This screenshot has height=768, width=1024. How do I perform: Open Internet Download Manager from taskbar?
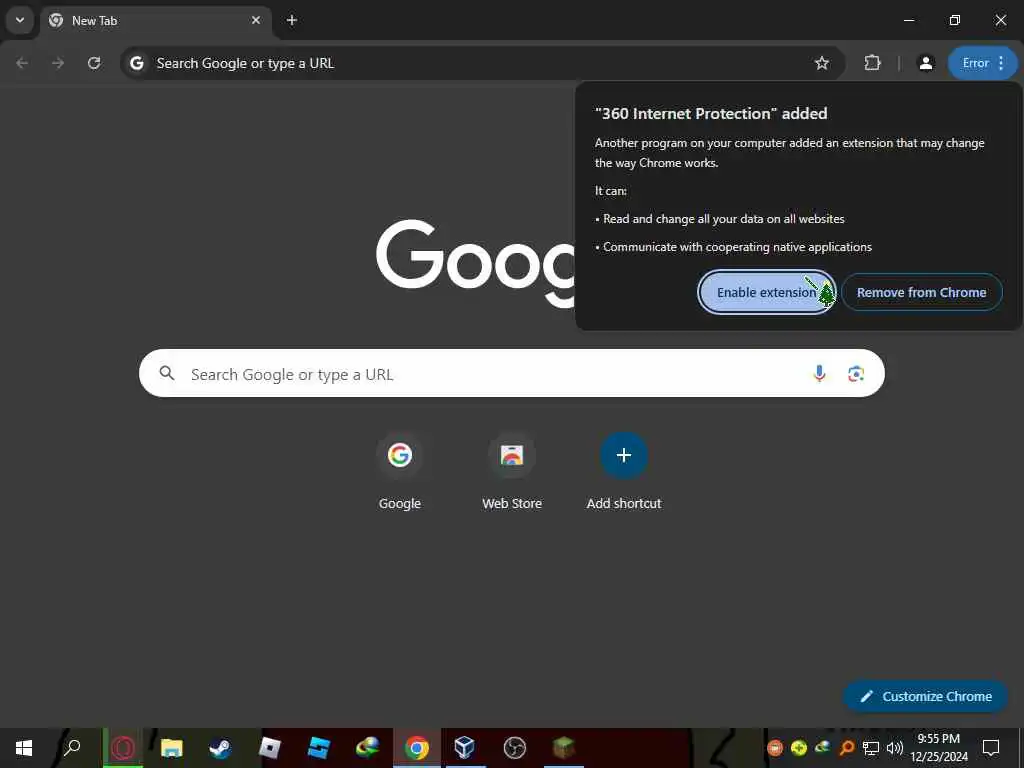(x=368, y=748)
